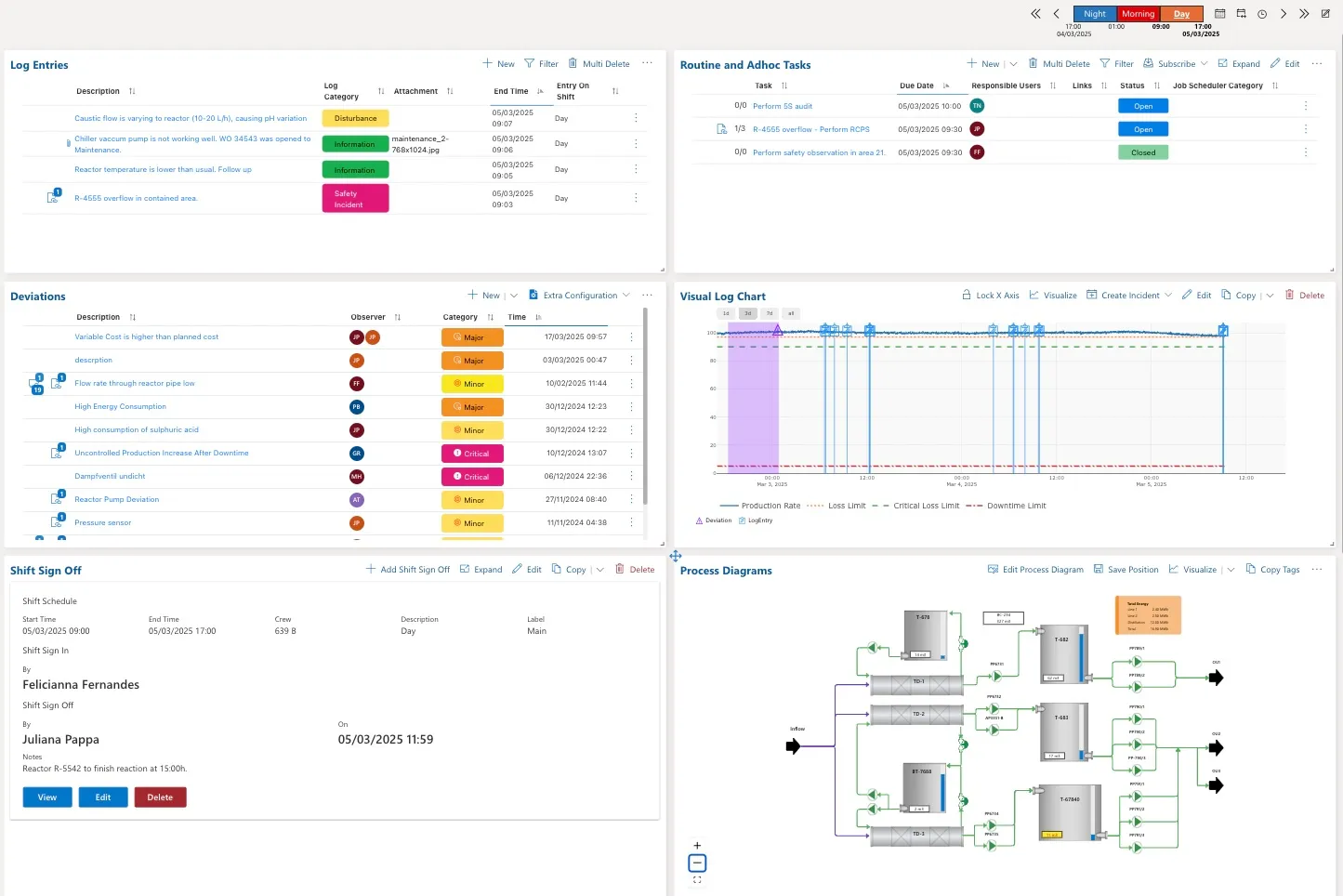Click Multi Delete in Log Entries

click(599, 64)
